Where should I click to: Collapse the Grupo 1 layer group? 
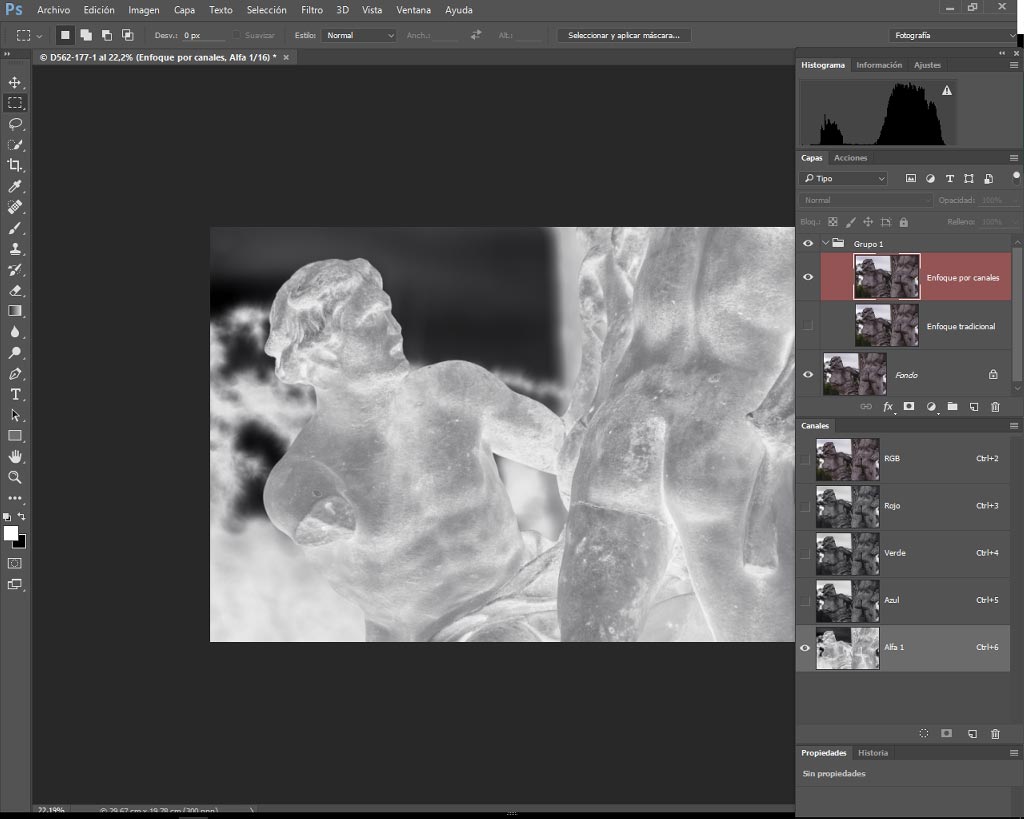click(825, 243)
